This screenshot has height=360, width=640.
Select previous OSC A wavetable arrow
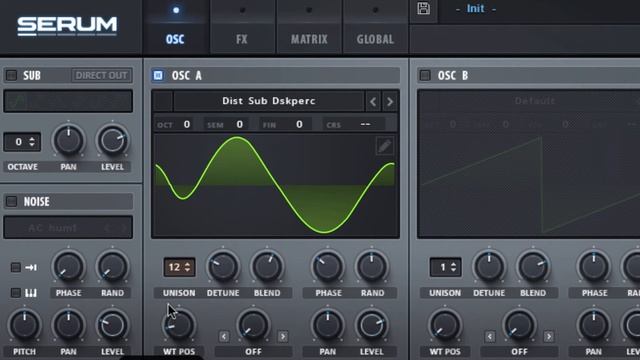click(373, 102)
